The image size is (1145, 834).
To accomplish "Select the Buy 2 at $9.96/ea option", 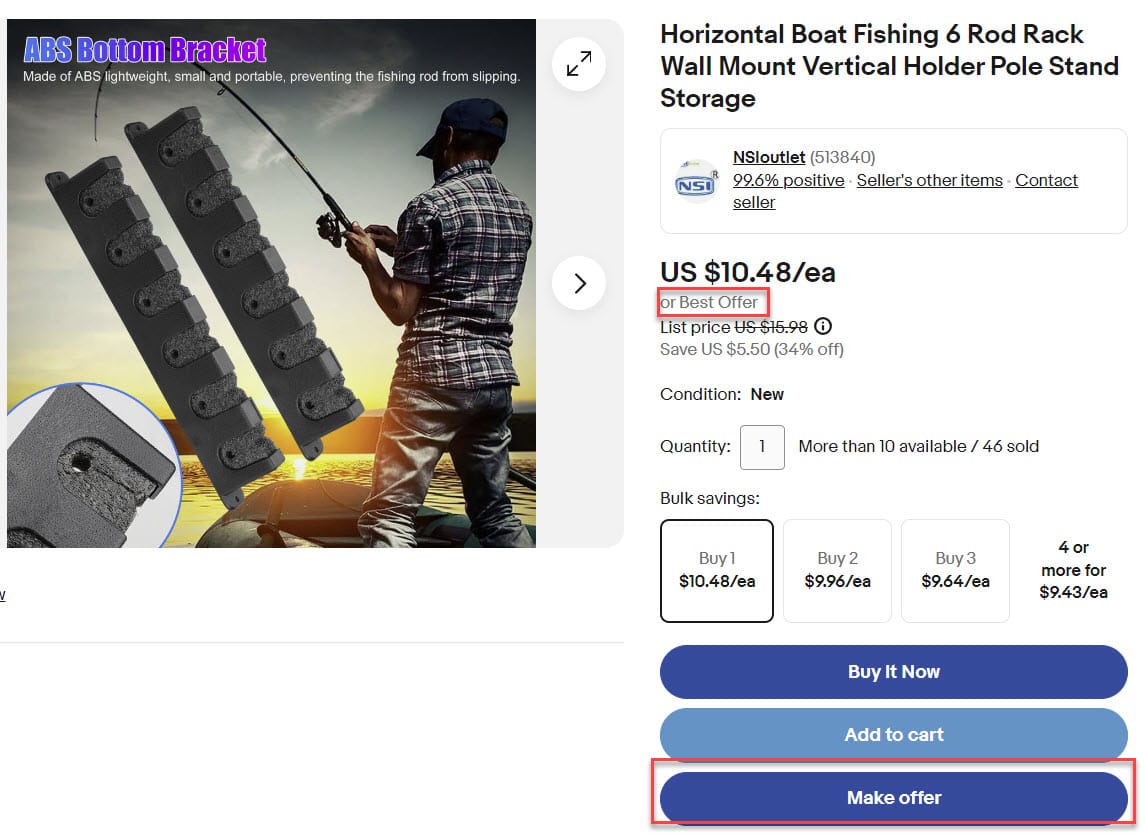I will tap(837, 570).
